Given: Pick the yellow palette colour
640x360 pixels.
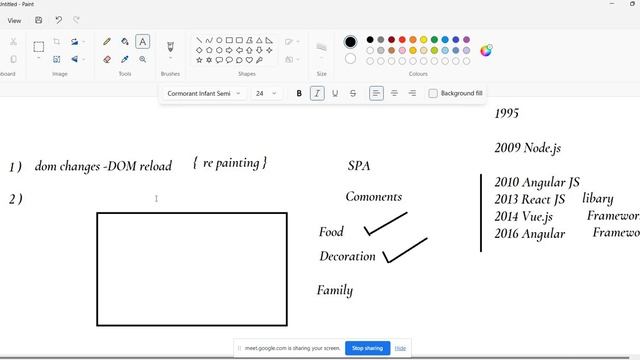Looking at the screenshot, I should (424, 40).
